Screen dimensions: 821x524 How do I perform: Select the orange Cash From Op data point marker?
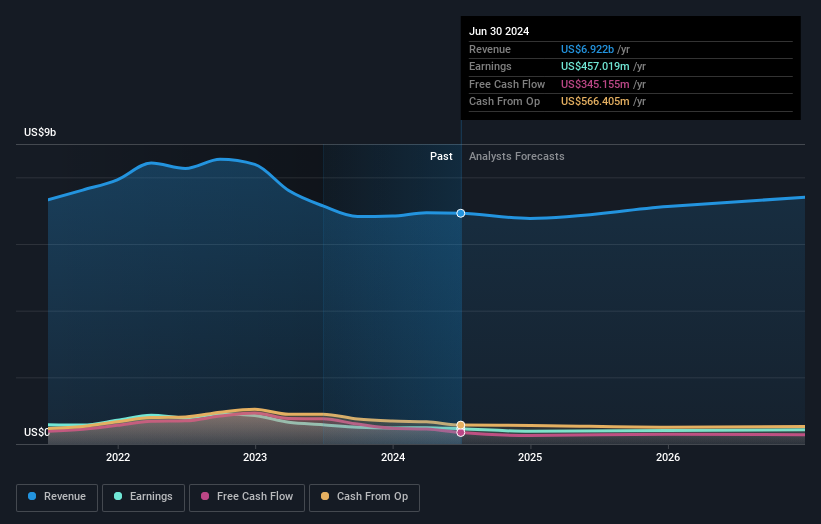461,425
